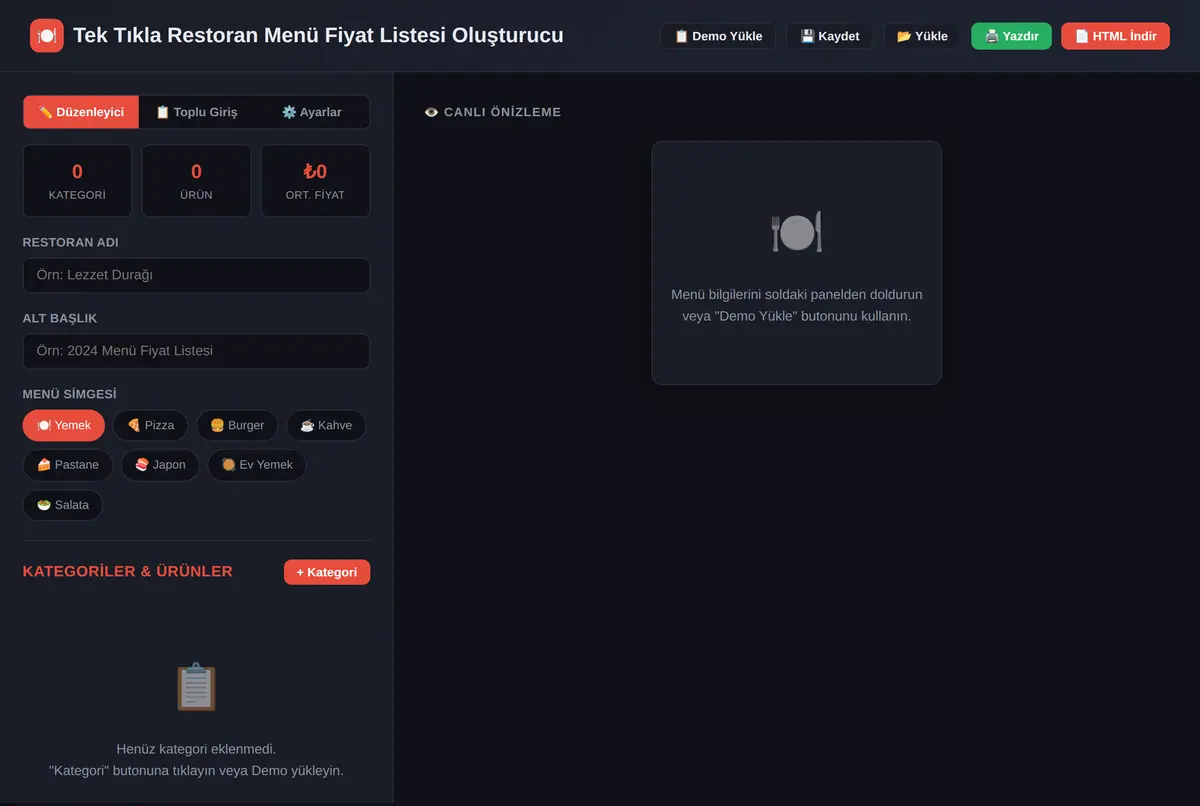Screen dimensions: 1200x806
Task: Print the menu using Yazdır
Action: coord(1011,36)
